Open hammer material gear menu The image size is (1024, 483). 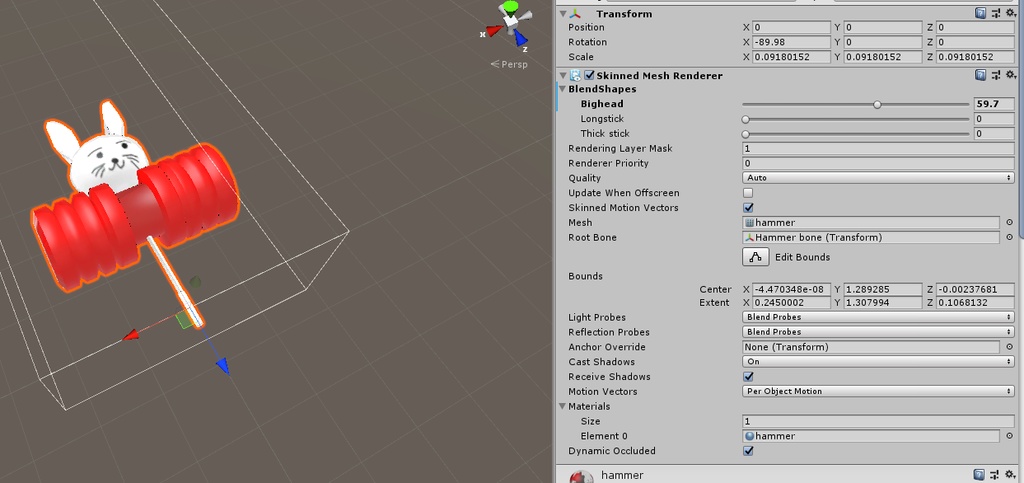[x=1010, y=475]
